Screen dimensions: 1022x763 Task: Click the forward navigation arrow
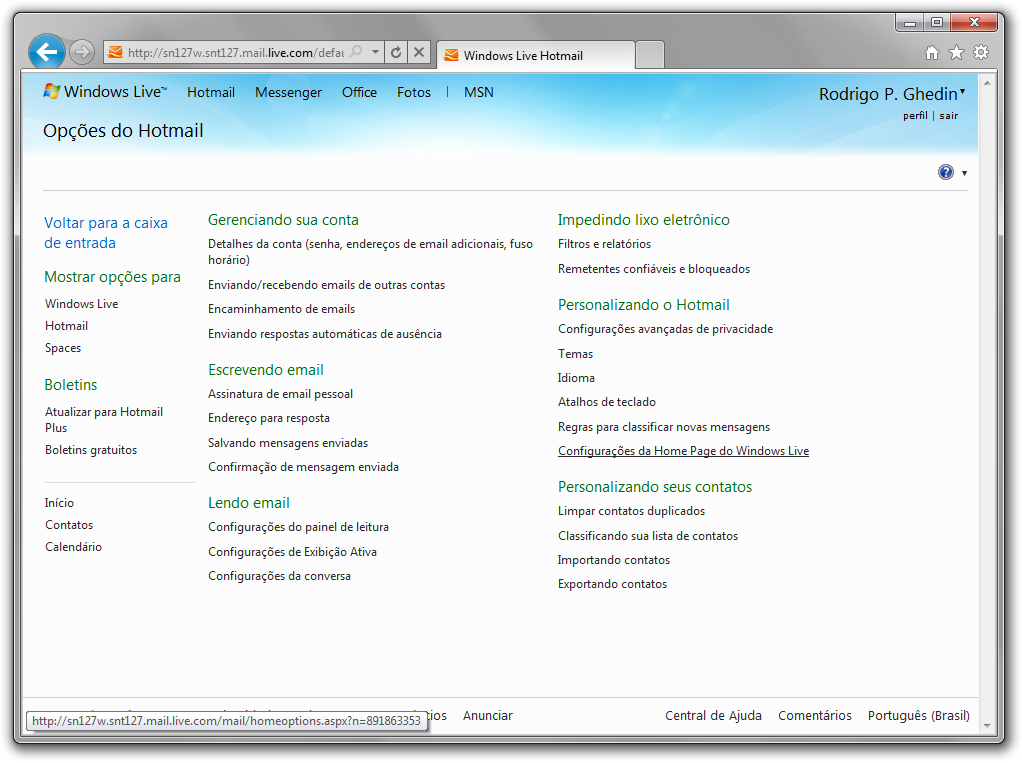click(81, 51)
